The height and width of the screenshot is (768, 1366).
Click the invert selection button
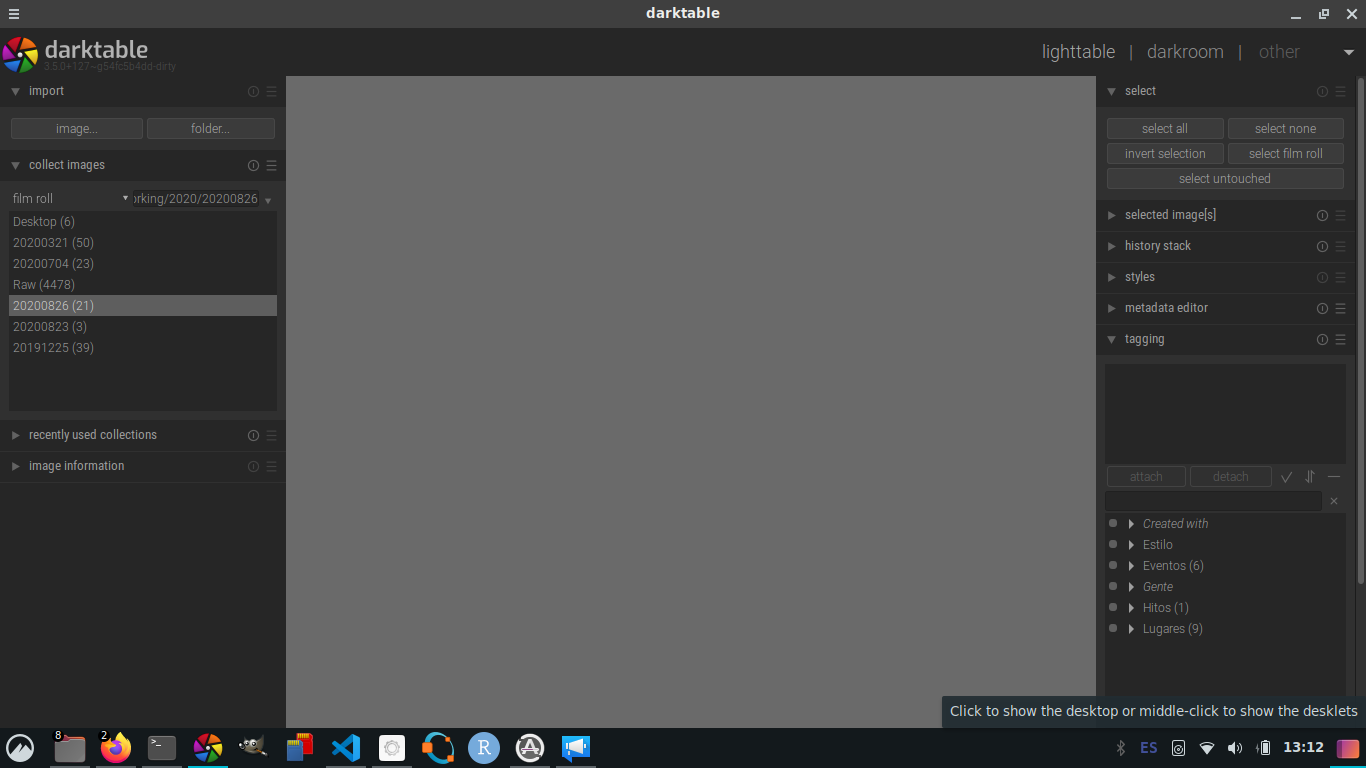pyautogui.click(x=1165, y=154)
